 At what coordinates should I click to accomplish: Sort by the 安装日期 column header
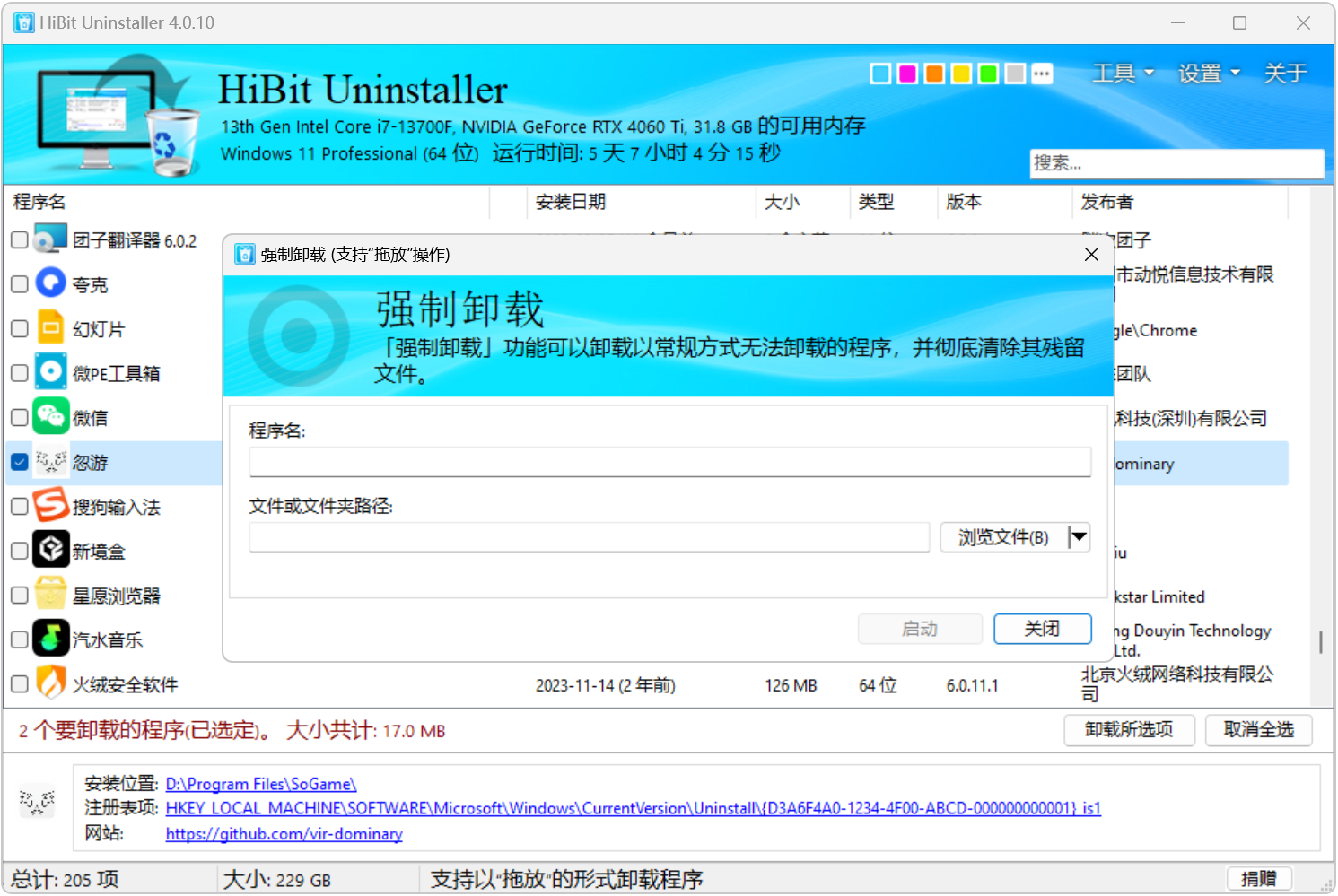pos(641,202)
